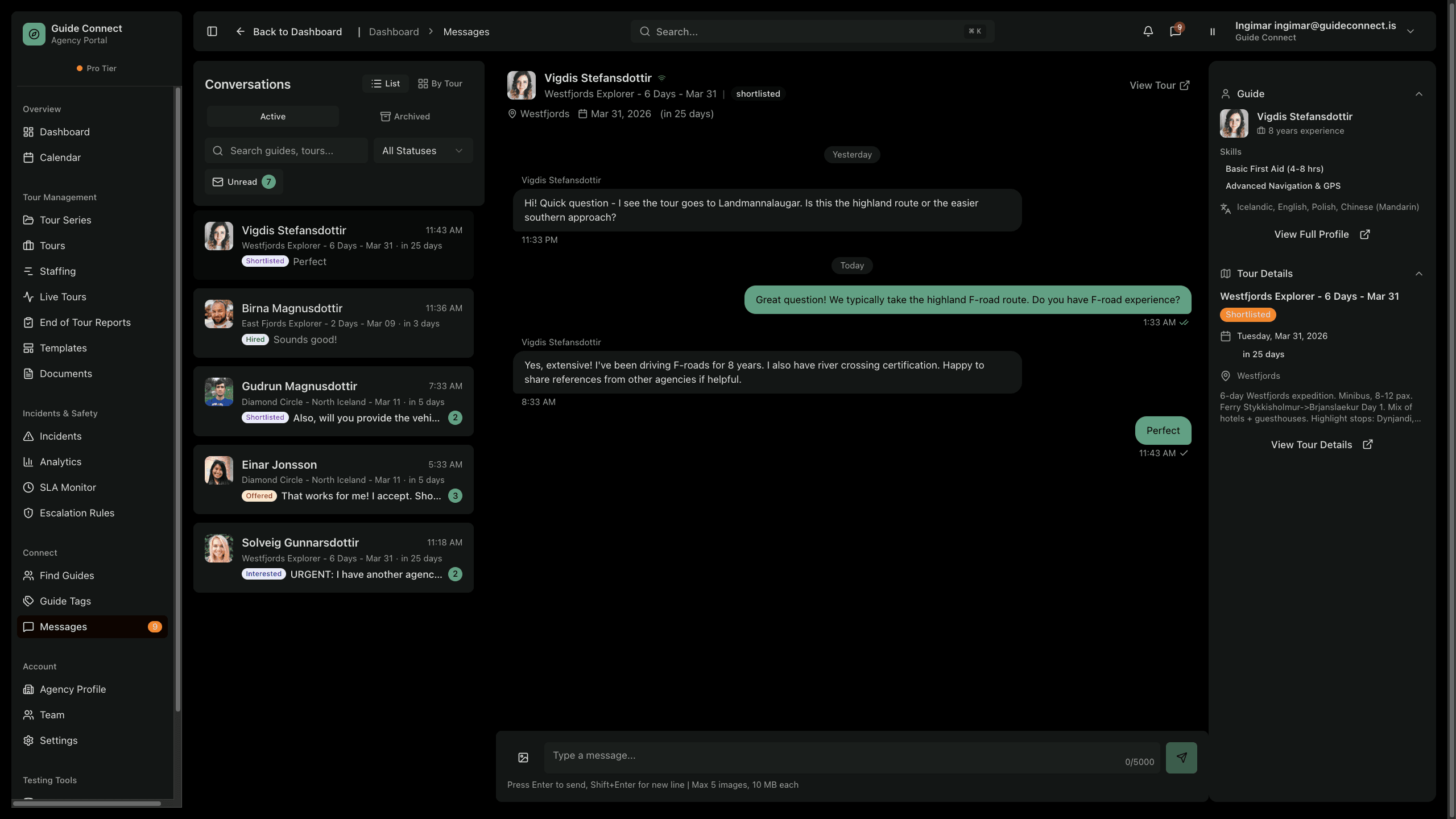Click the image attachment icon
This screenshot has height=819, width=1456.
(x=522, y=757)
